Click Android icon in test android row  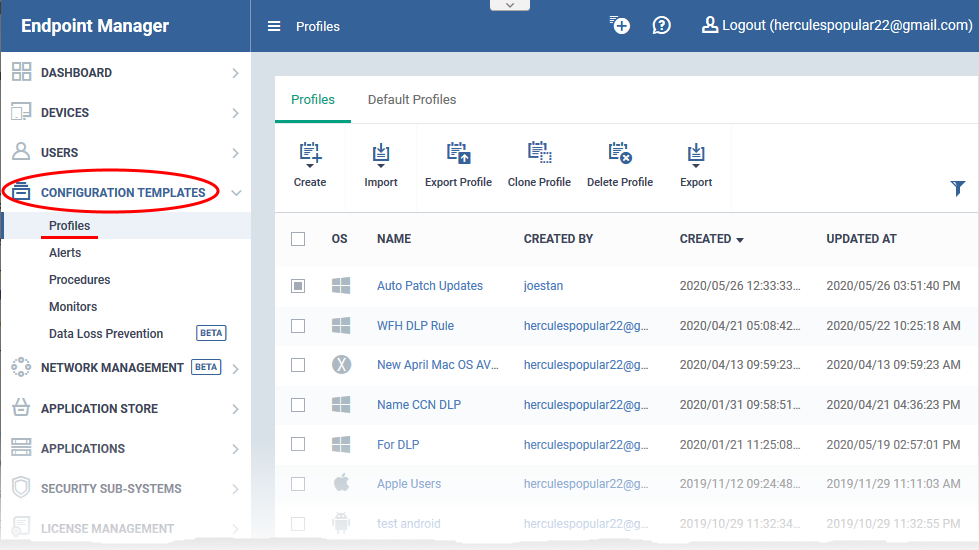(342, 523)
